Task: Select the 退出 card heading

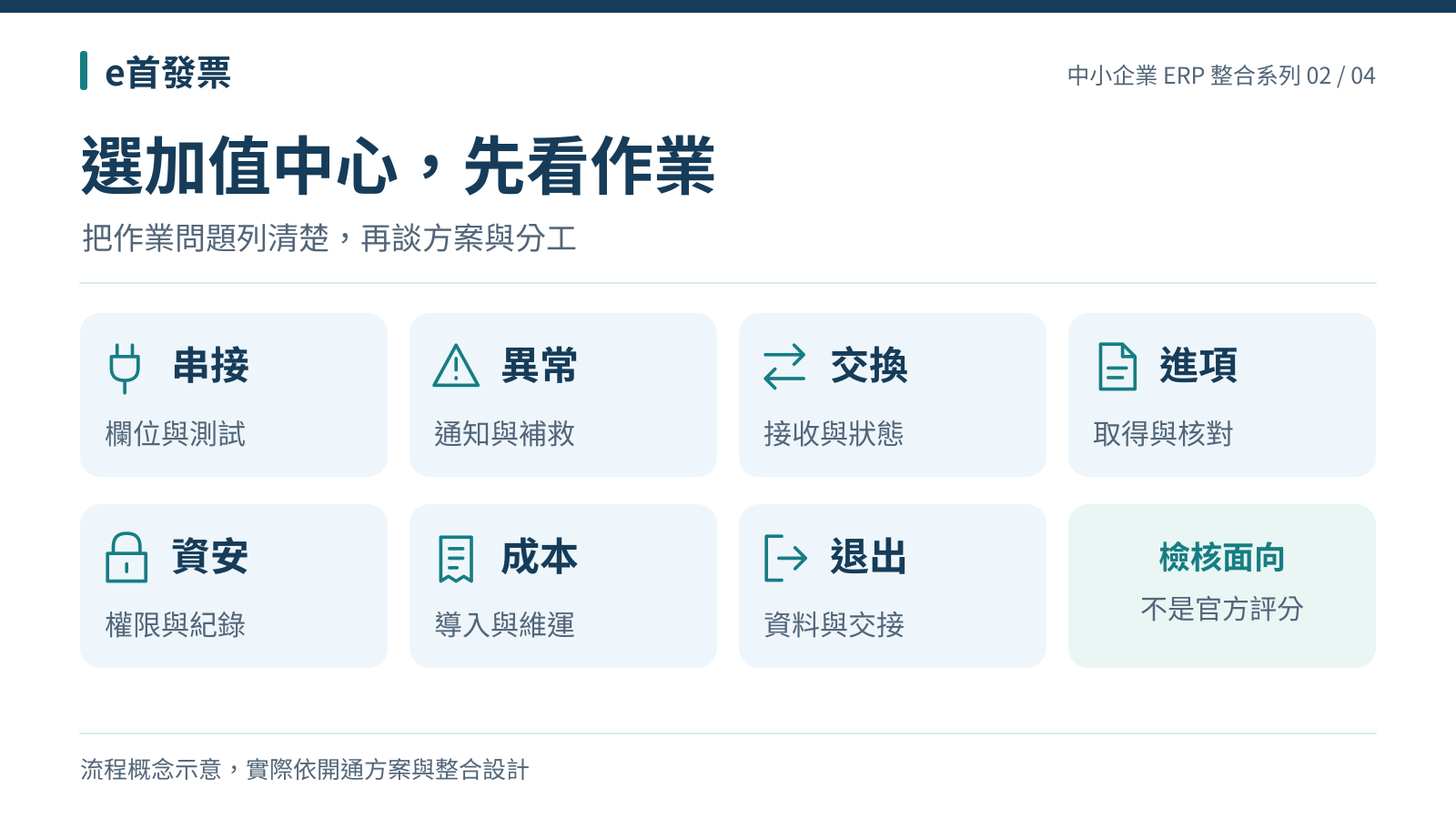Action: (x=869, y=557)
